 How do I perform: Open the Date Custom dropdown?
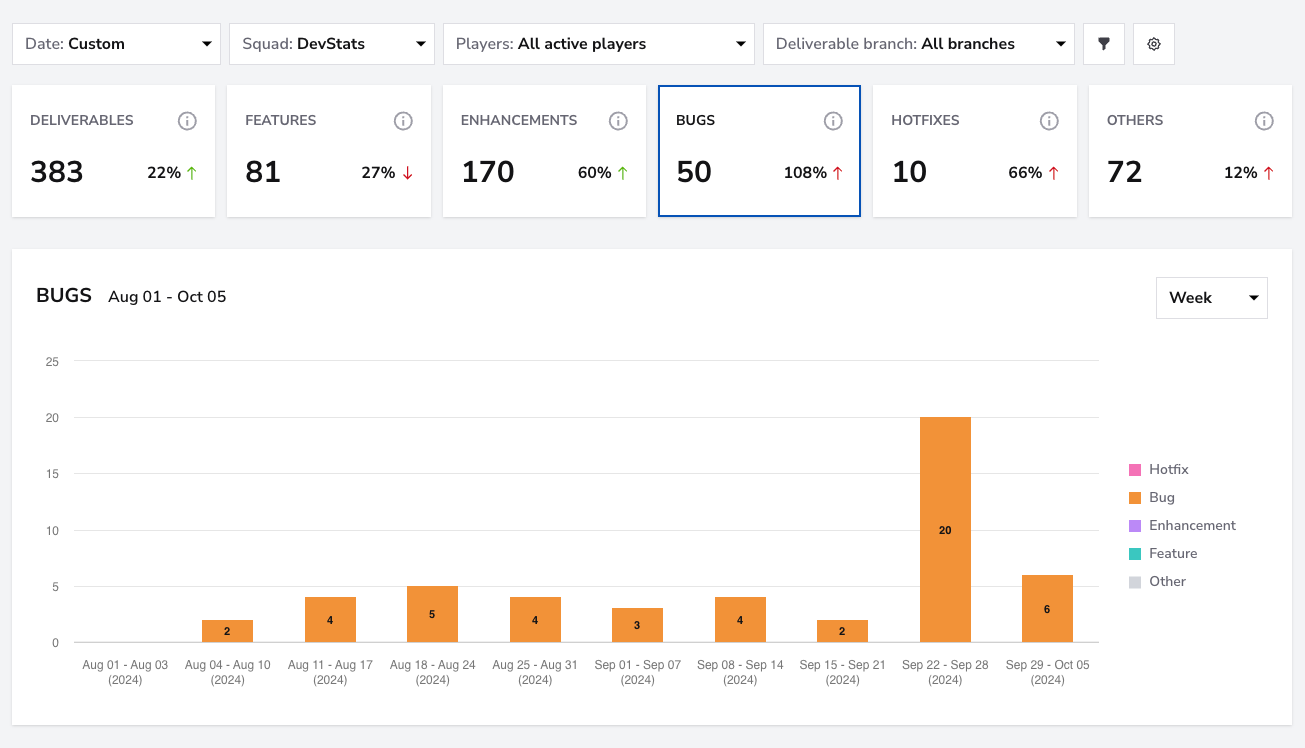(x=116, y=44)
